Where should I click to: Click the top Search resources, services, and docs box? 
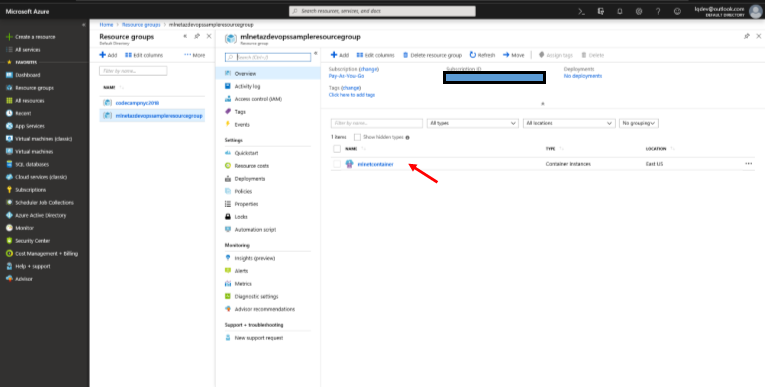pos(382,11)
